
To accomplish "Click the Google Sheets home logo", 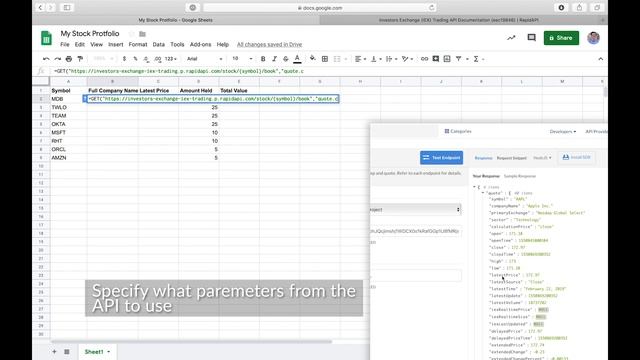I will 46,38.
